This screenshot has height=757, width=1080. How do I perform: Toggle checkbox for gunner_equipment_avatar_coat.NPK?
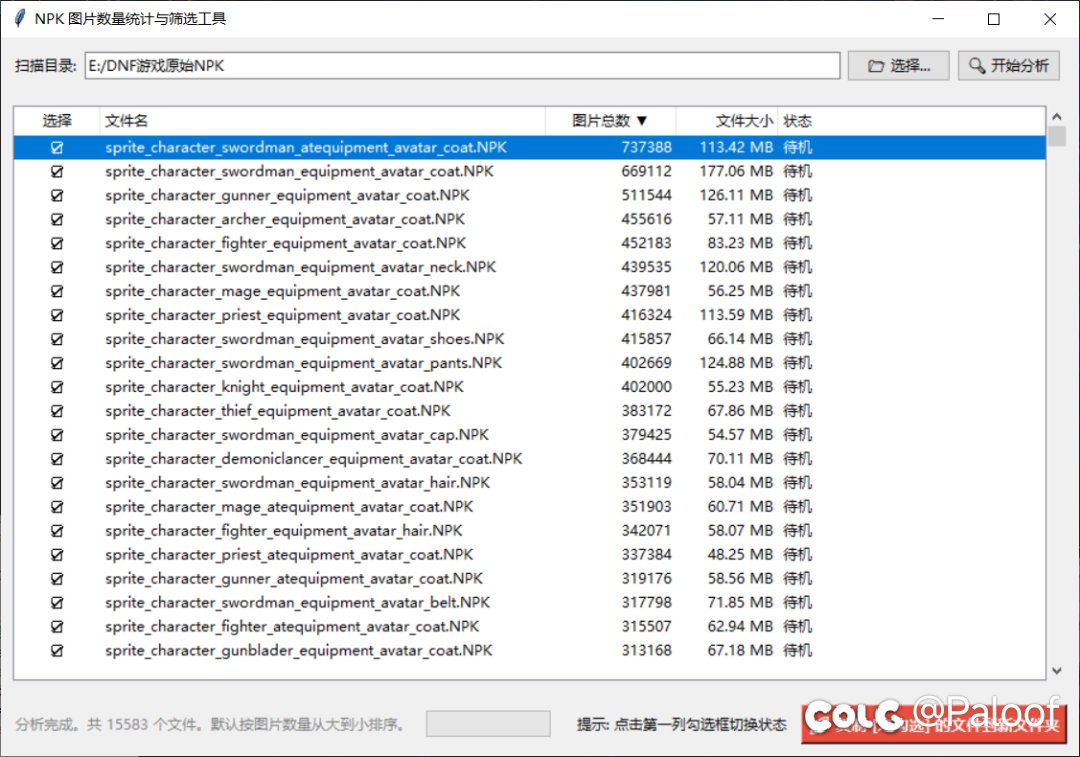pos(57,195)
